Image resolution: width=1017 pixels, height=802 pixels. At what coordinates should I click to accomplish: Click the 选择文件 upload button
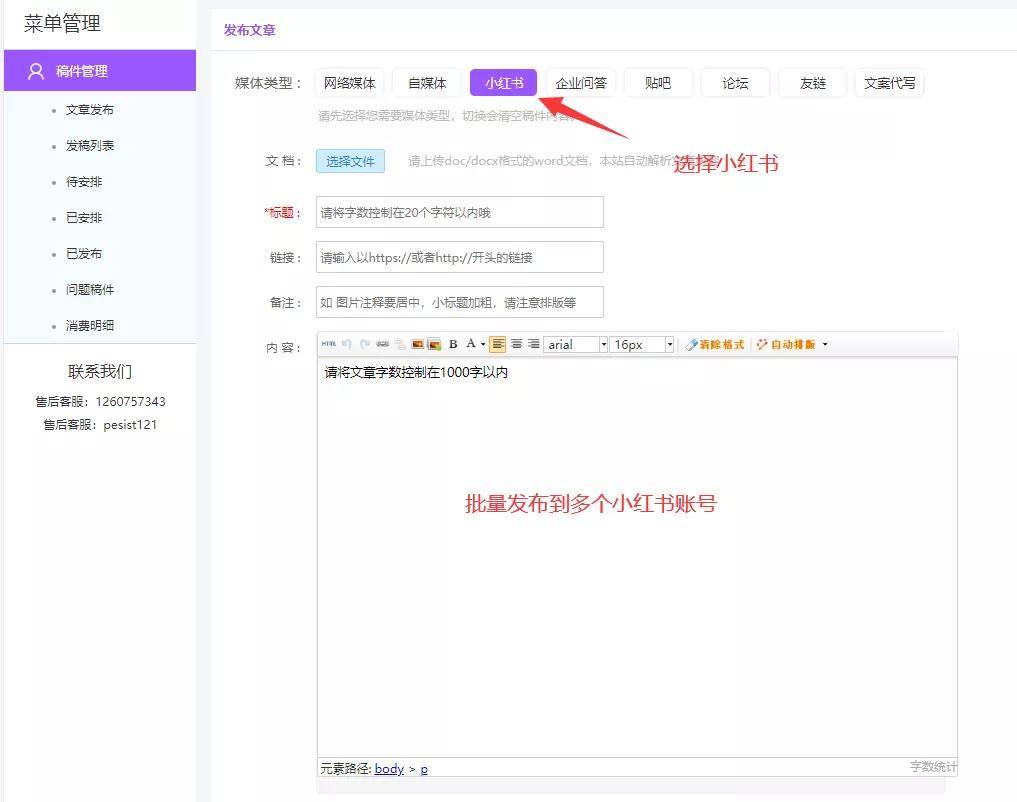pos(350,161)
